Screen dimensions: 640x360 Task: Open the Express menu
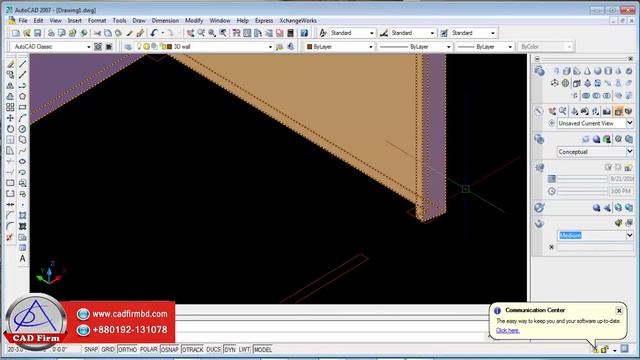tap(264, 20)
